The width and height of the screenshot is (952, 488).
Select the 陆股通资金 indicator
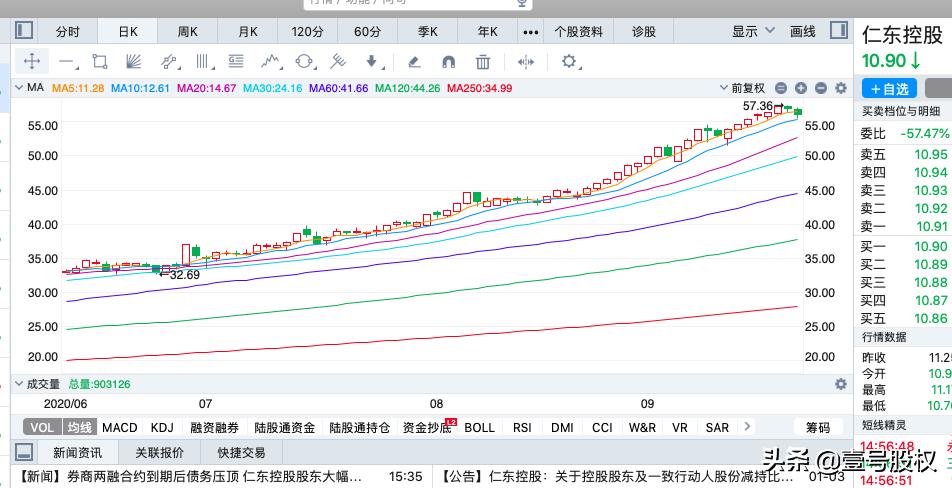pos(285,427)
